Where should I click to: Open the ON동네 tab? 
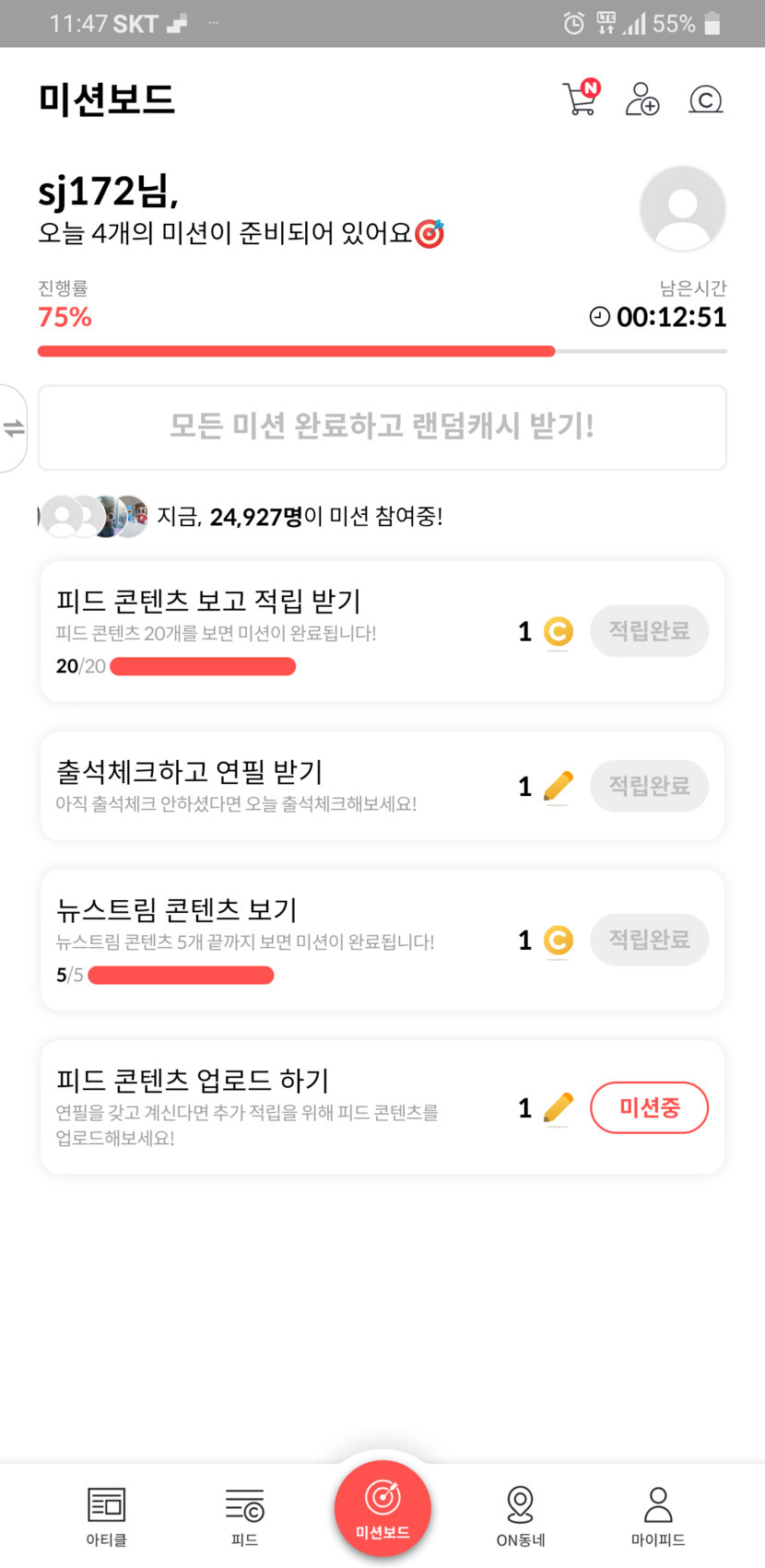(x=521, y=1516)
